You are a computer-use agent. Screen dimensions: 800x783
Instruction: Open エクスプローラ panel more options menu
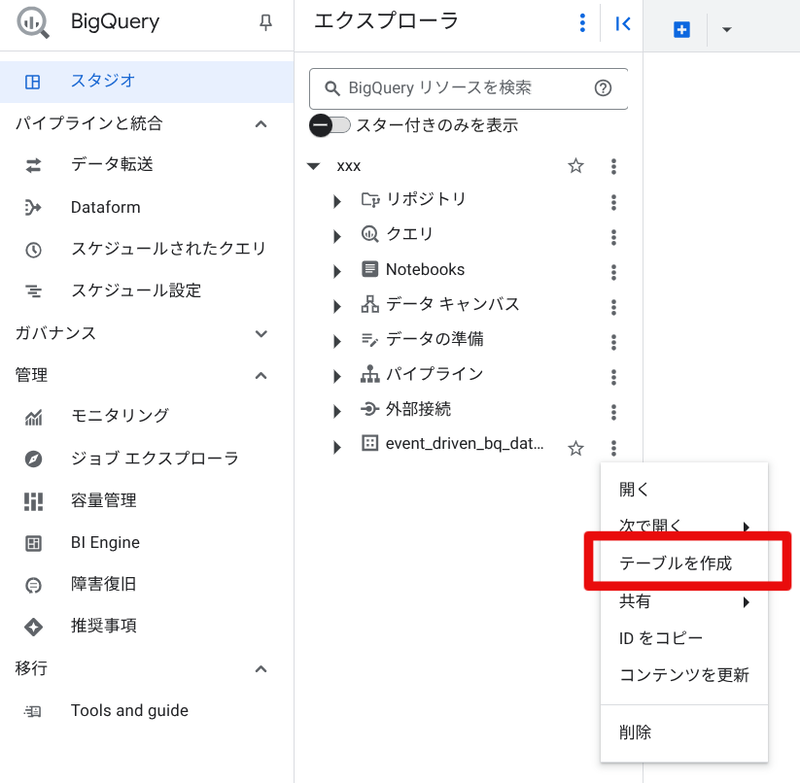pyautogui.click(x=582, y=23)
